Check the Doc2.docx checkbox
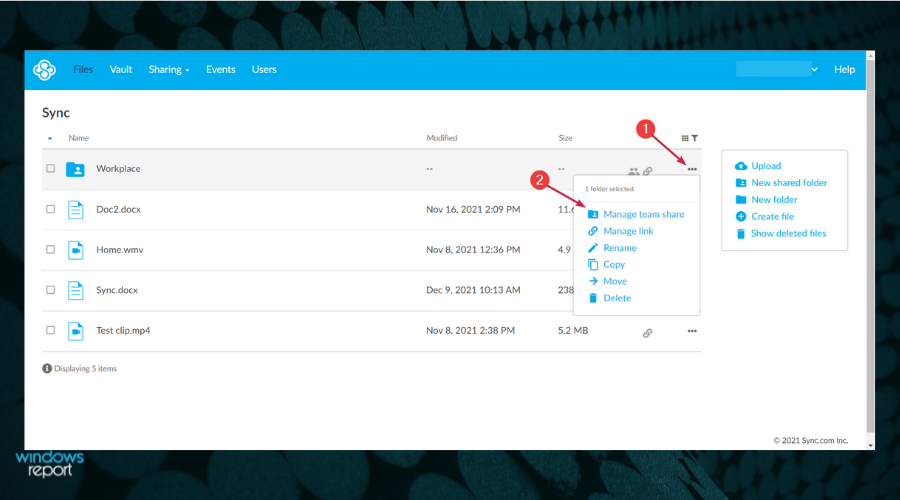This screenshot has height=500, width=900. [51, 210]
